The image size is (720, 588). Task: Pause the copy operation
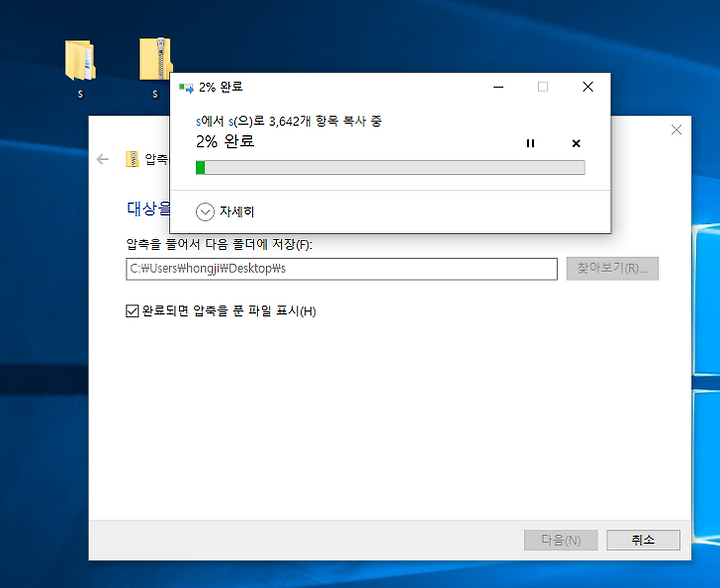530,143
